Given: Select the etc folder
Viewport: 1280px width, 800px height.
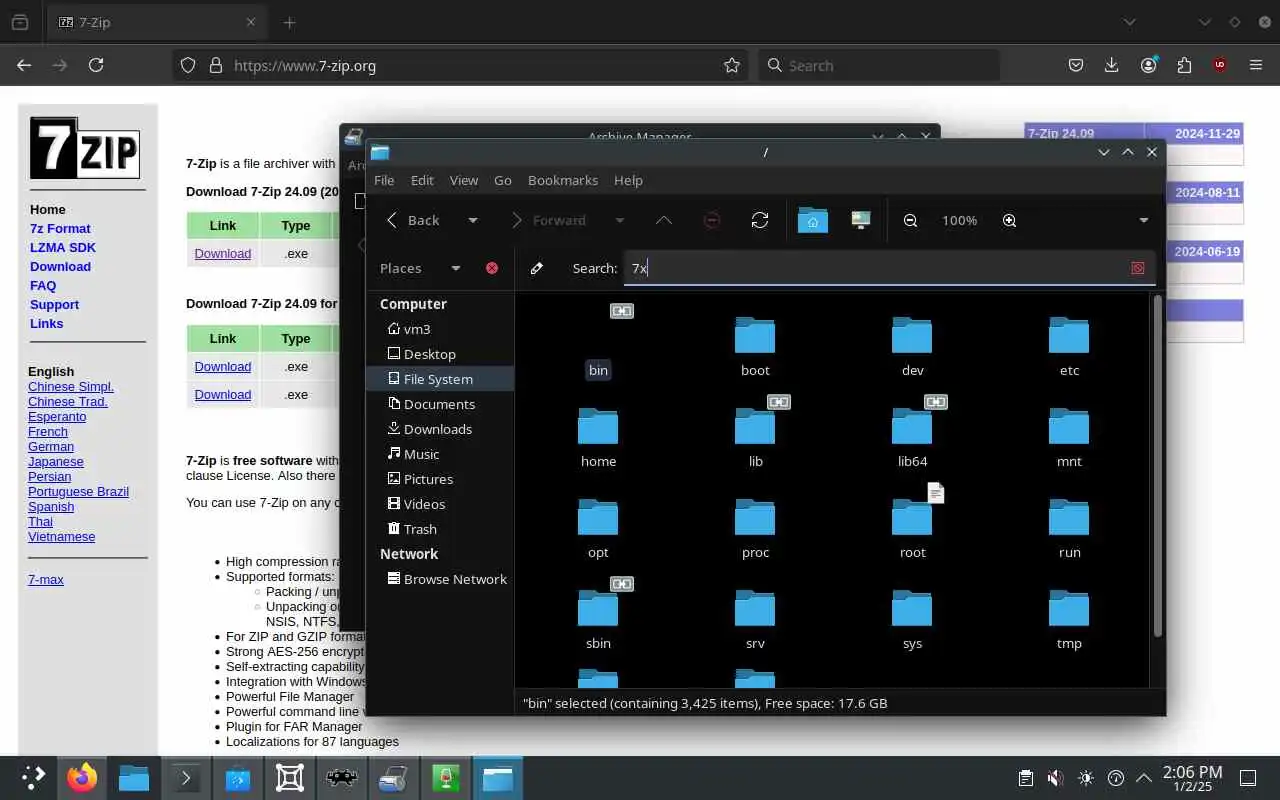Looking at the screenshot, I should [1069, 347].
